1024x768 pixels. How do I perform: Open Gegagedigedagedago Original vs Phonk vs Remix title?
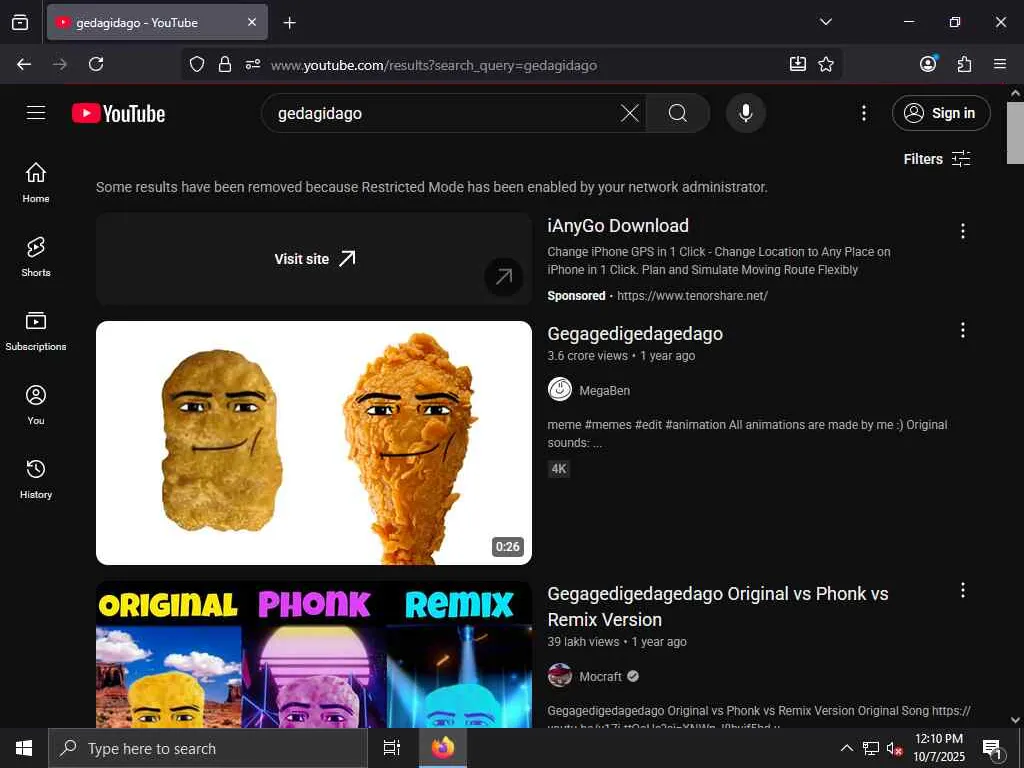(x=718, y=607)
